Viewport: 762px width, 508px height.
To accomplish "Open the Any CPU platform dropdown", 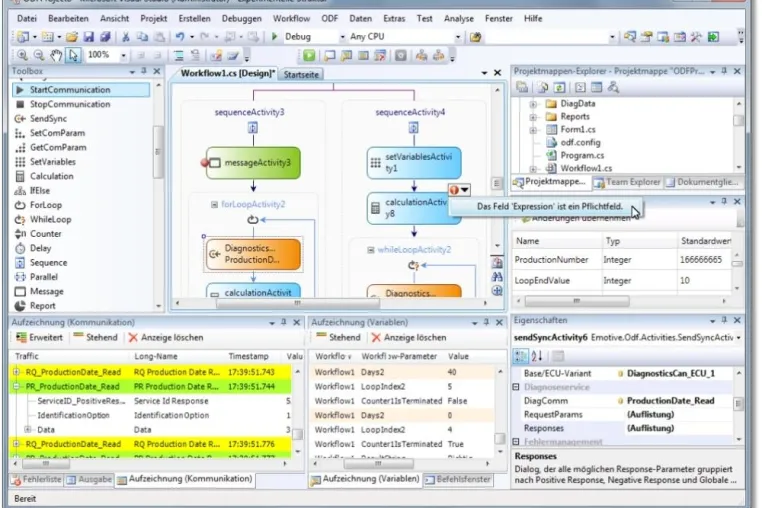I will (457, 37).
